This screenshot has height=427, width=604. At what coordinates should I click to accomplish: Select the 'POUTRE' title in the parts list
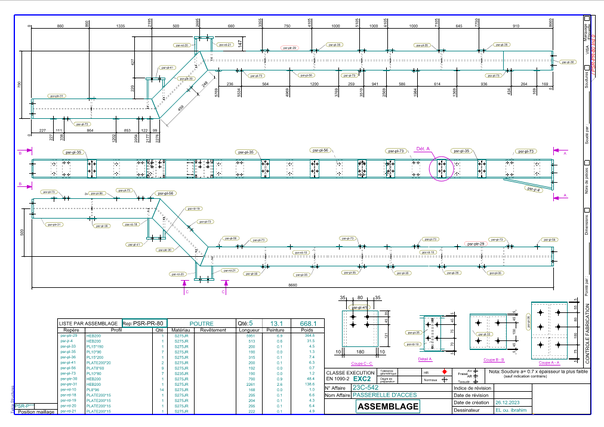201,324
